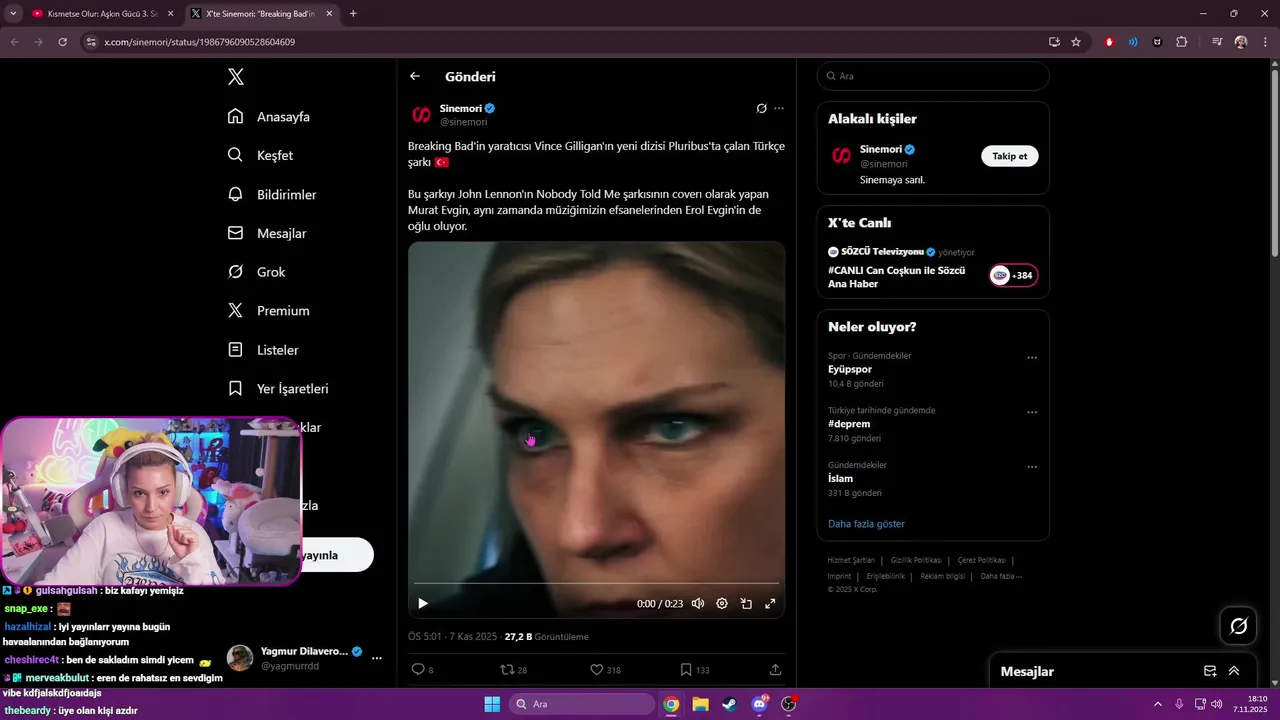Open Grok in the sidebar
The height and width of the screenshot is (720, 1280).
click(x=256, y=272)
